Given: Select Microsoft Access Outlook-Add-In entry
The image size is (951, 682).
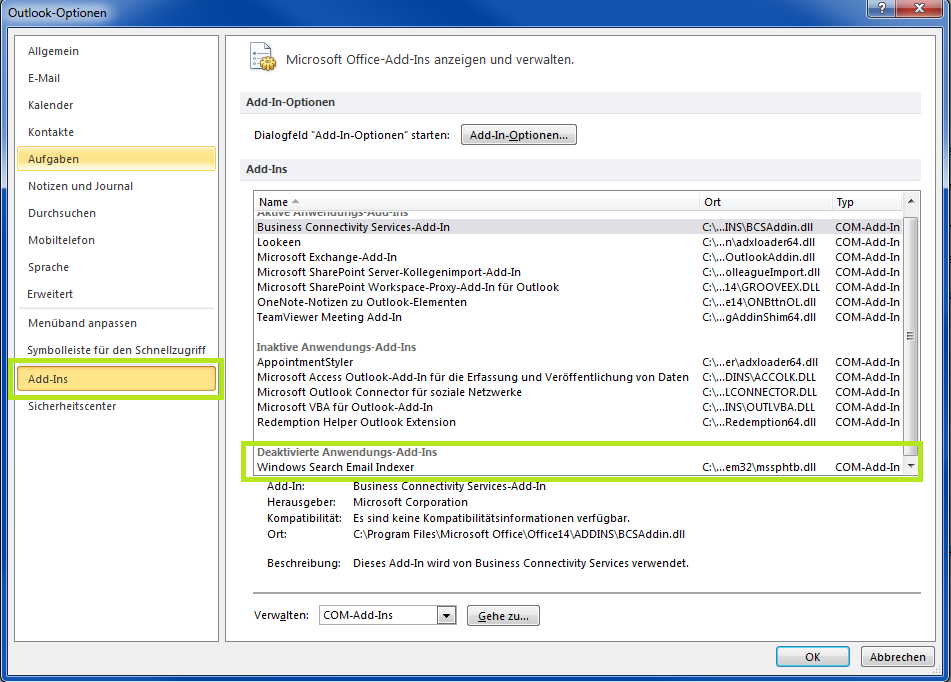Looking at the screenshot, I should pos(578,377).
